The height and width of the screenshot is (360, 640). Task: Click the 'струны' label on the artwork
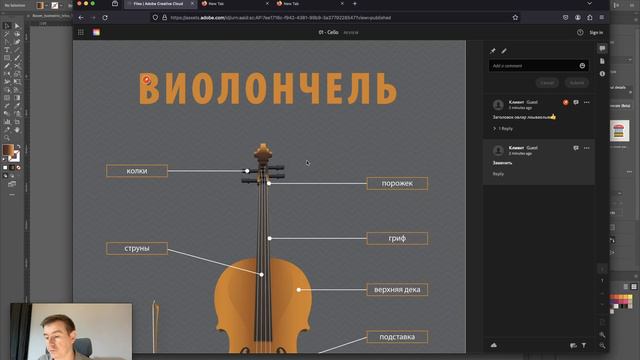[137, 248]
